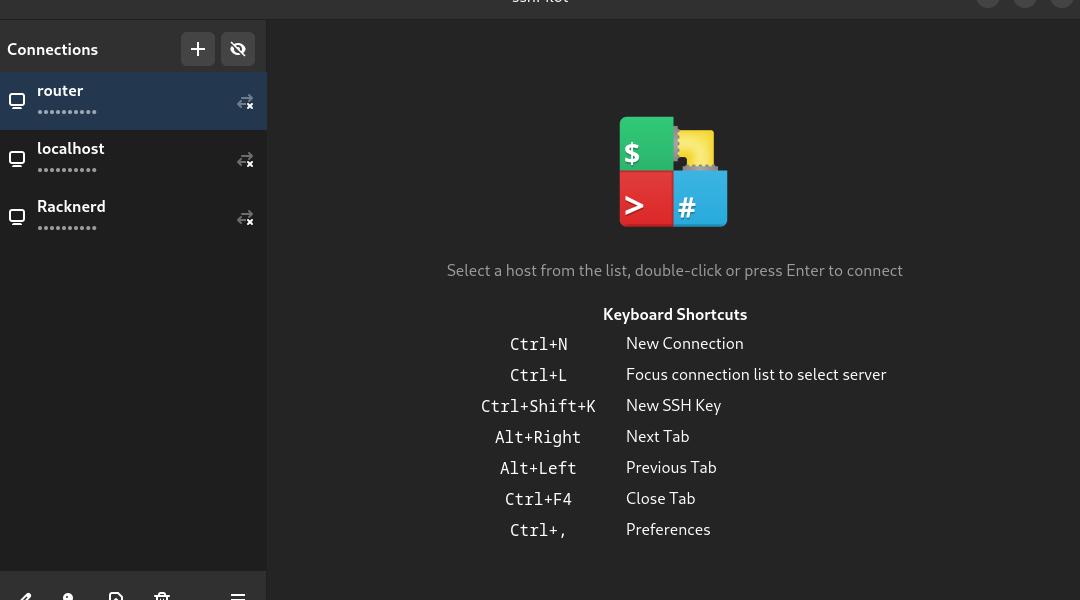Click the computer icon beside Racknerd
The image size is (1080, 600).
point(17,217)
